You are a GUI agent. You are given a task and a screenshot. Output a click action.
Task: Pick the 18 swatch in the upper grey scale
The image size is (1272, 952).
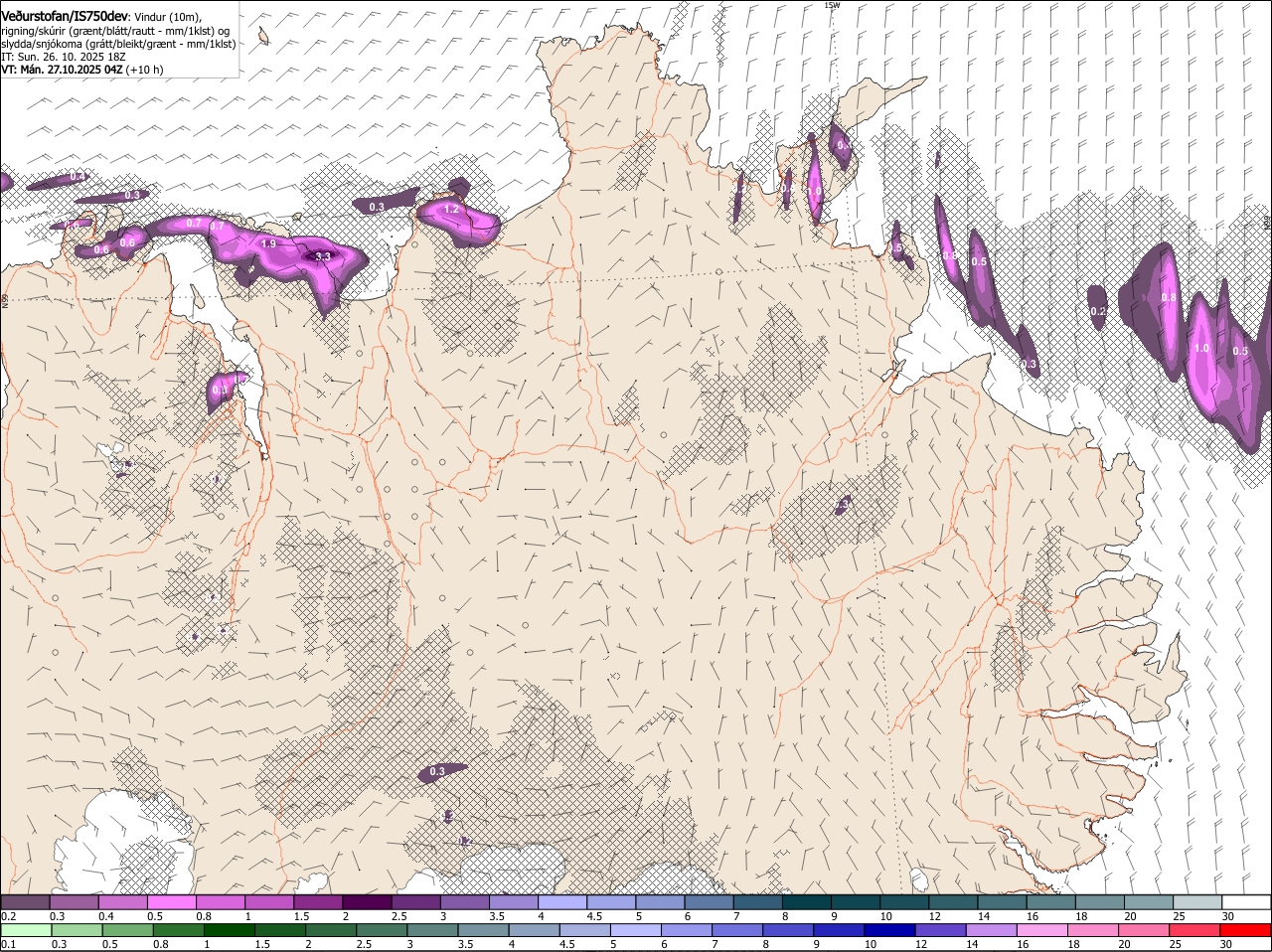click(x=1100, y=901)
